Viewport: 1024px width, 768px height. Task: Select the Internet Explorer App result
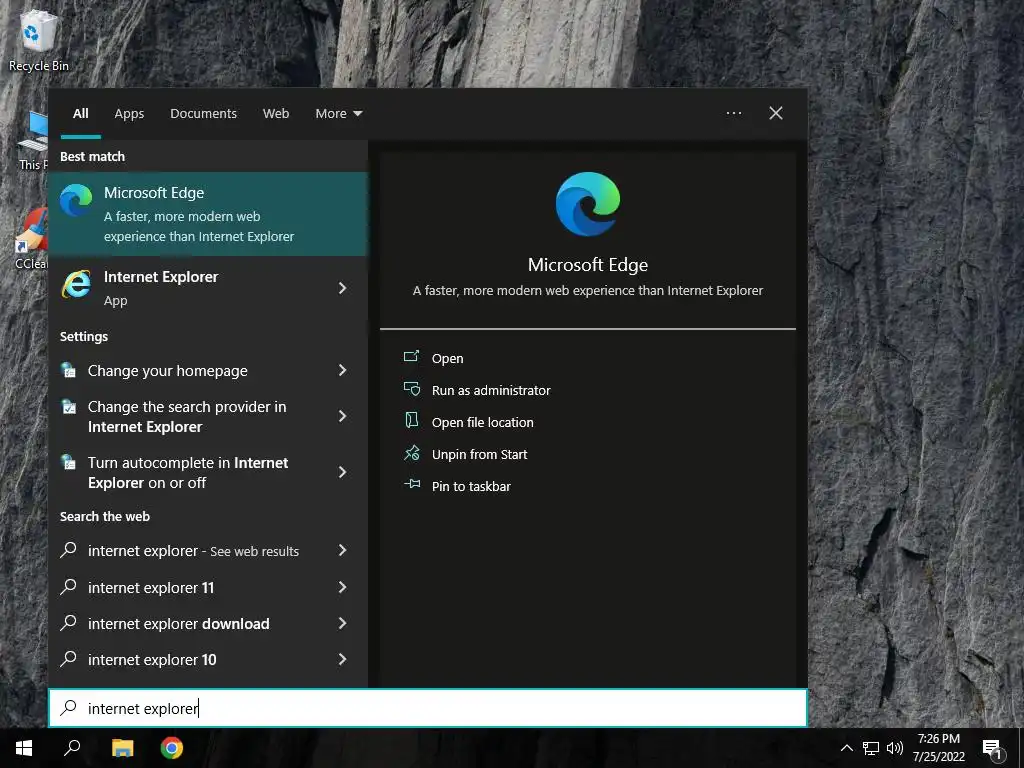[208, 288]
